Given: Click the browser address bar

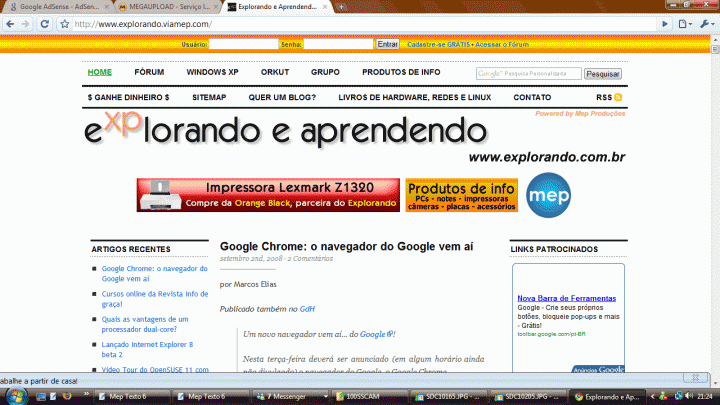Looking at the screenshot, I should (x=365, y=24).
